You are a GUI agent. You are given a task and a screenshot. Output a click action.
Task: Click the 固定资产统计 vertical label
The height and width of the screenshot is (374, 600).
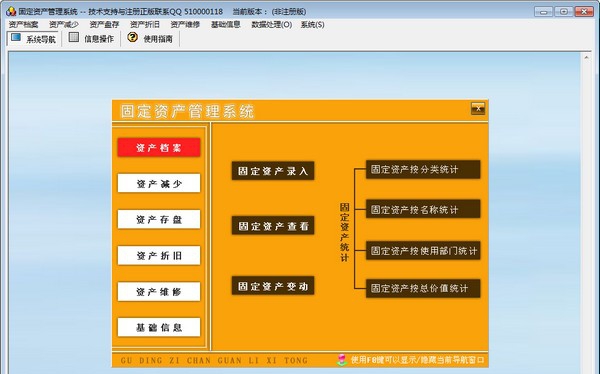[344, 232]
